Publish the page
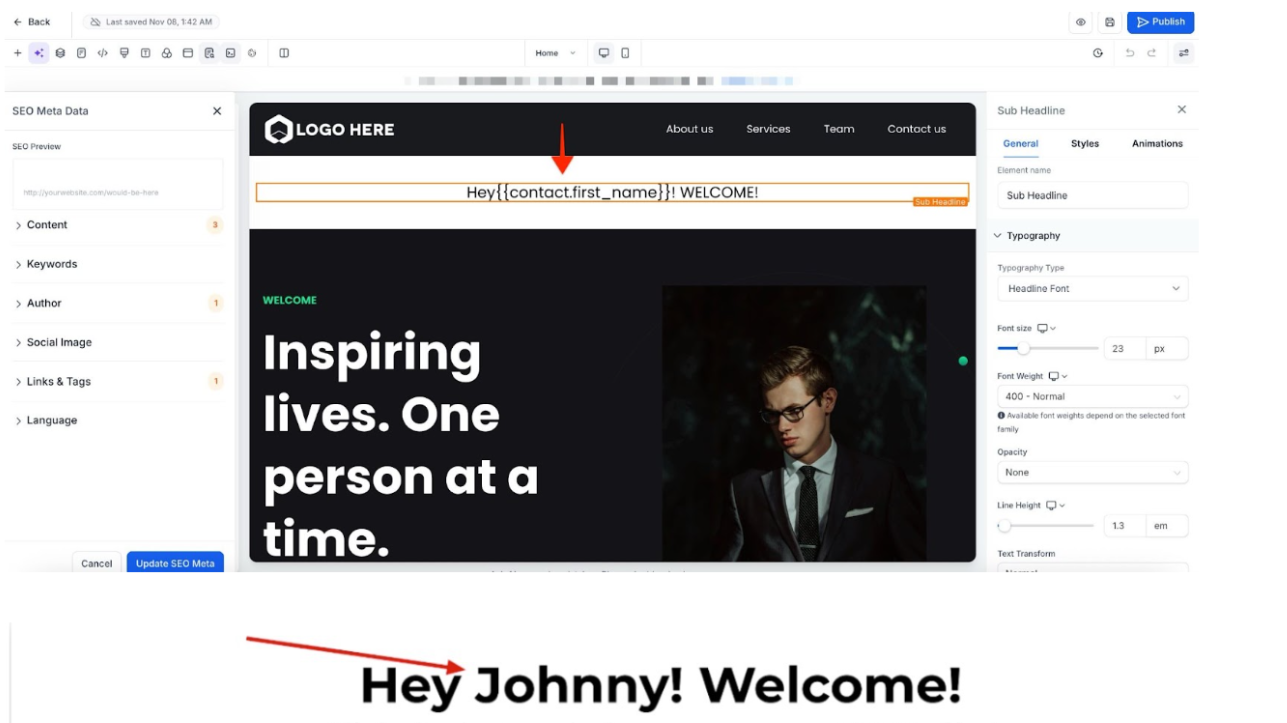 1160,22
